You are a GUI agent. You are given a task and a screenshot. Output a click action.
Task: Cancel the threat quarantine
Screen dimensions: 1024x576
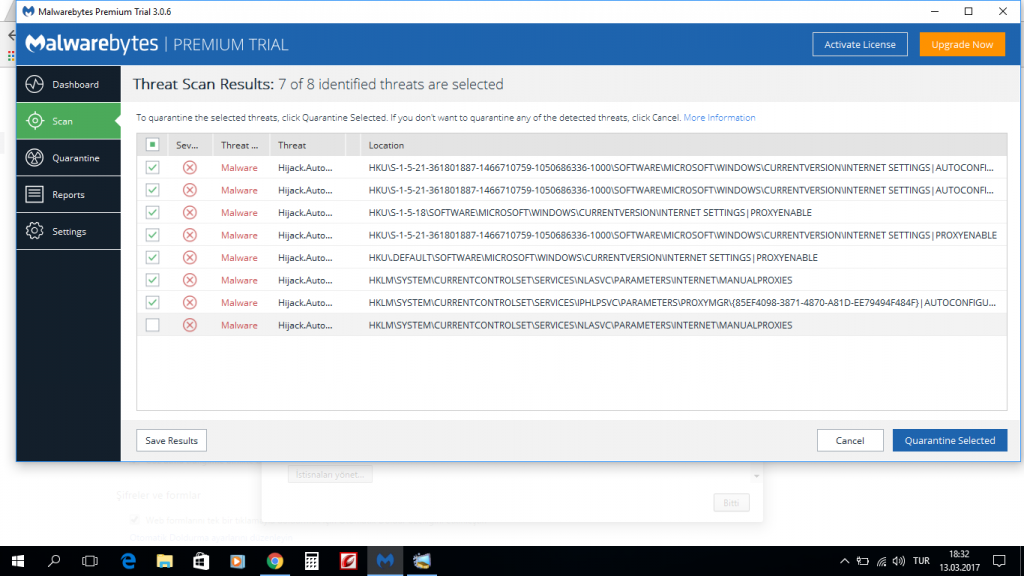850,441
